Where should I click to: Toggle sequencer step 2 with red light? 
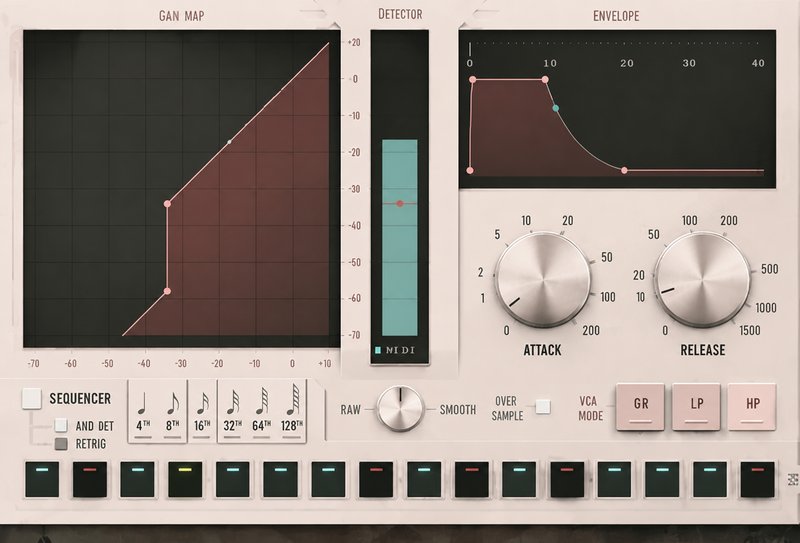90,479
